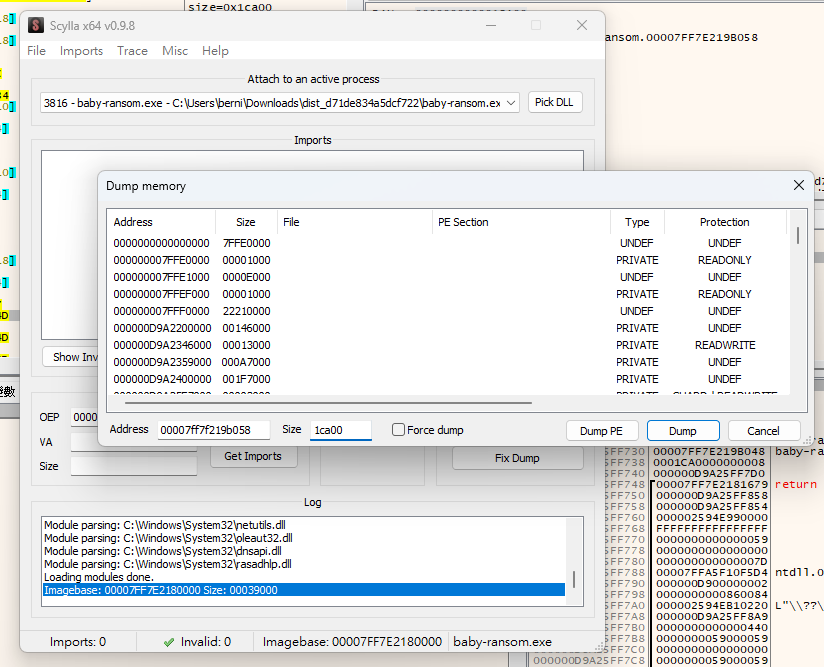The image size is (824, 667).
Task: Open the Trace menu
Action: (132, 51)
